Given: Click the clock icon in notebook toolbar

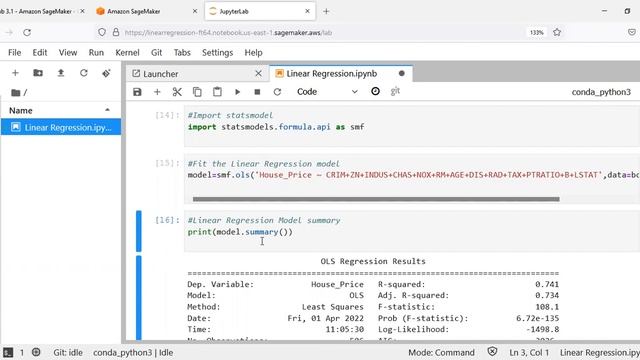Looking at the screenshot, I should click(376, 91).
